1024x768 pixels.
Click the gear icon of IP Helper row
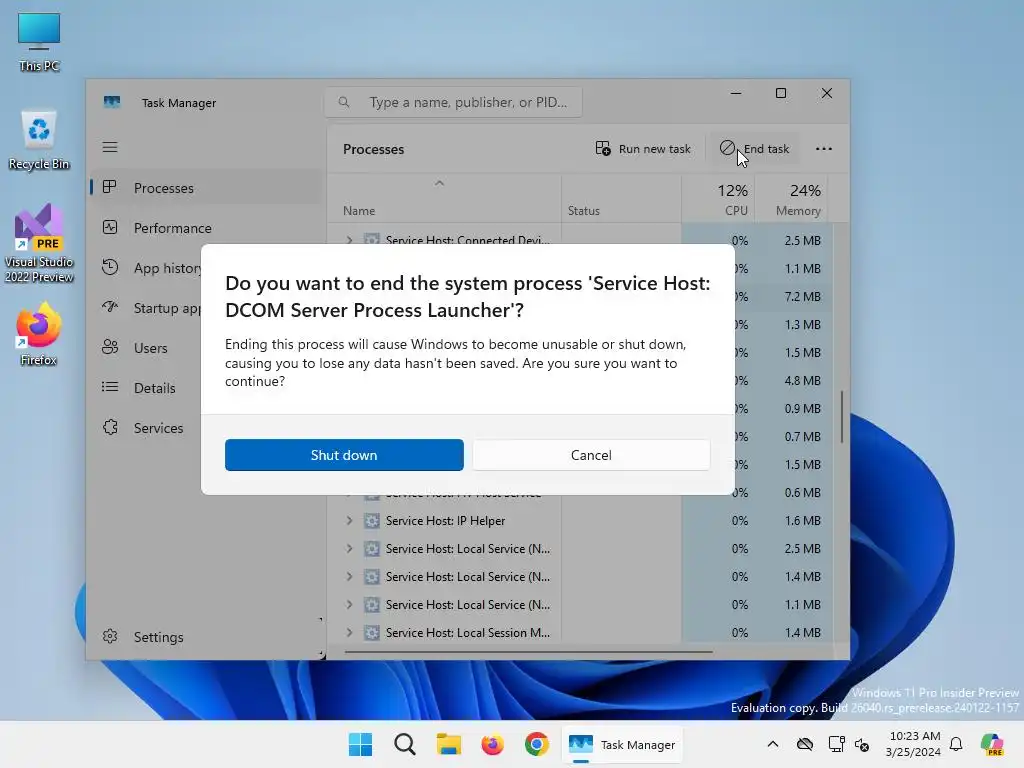(372, 520)
